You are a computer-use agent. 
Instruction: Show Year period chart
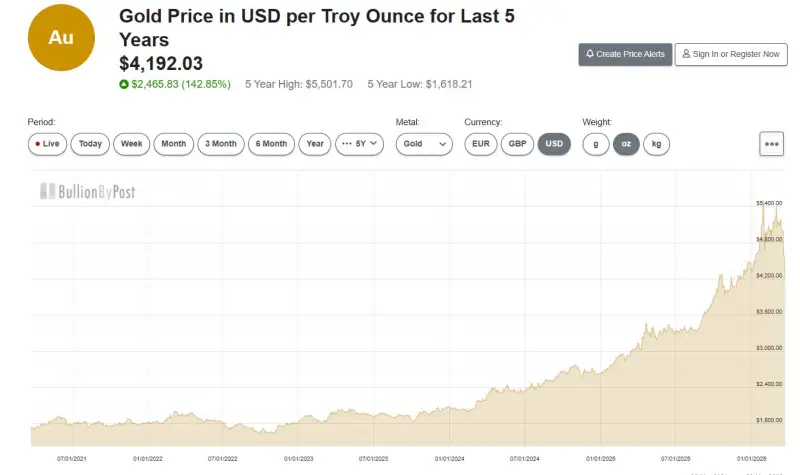[x=315, y=144]
